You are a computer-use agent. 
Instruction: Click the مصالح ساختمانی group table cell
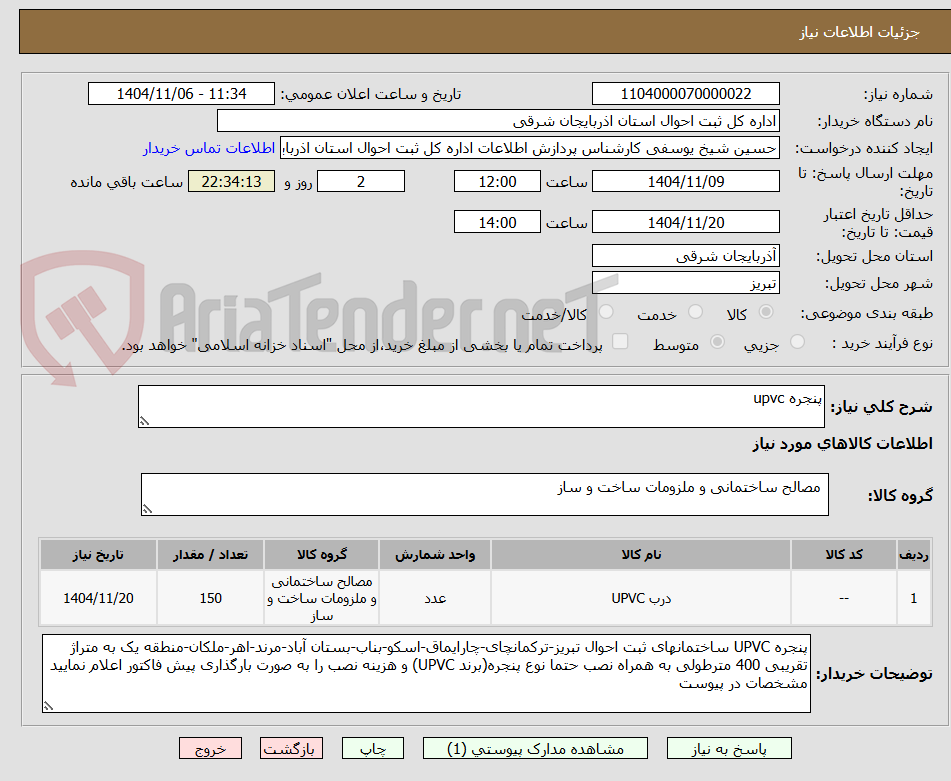[x=321, y=598]
